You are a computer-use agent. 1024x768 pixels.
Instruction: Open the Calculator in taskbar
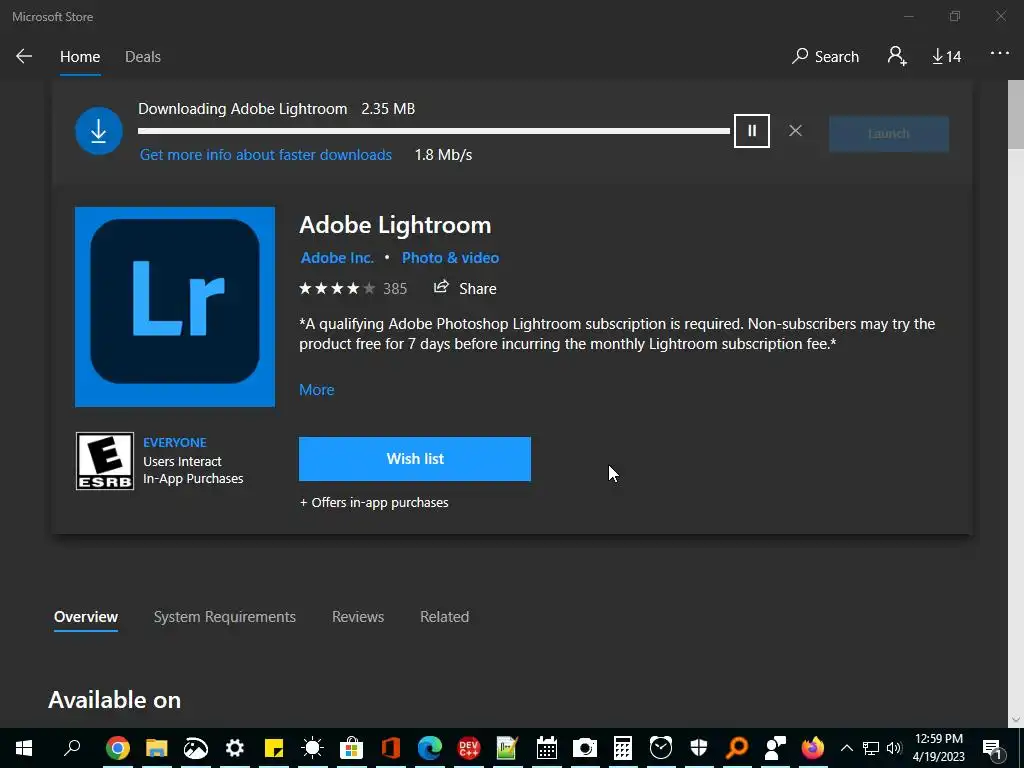622,748
